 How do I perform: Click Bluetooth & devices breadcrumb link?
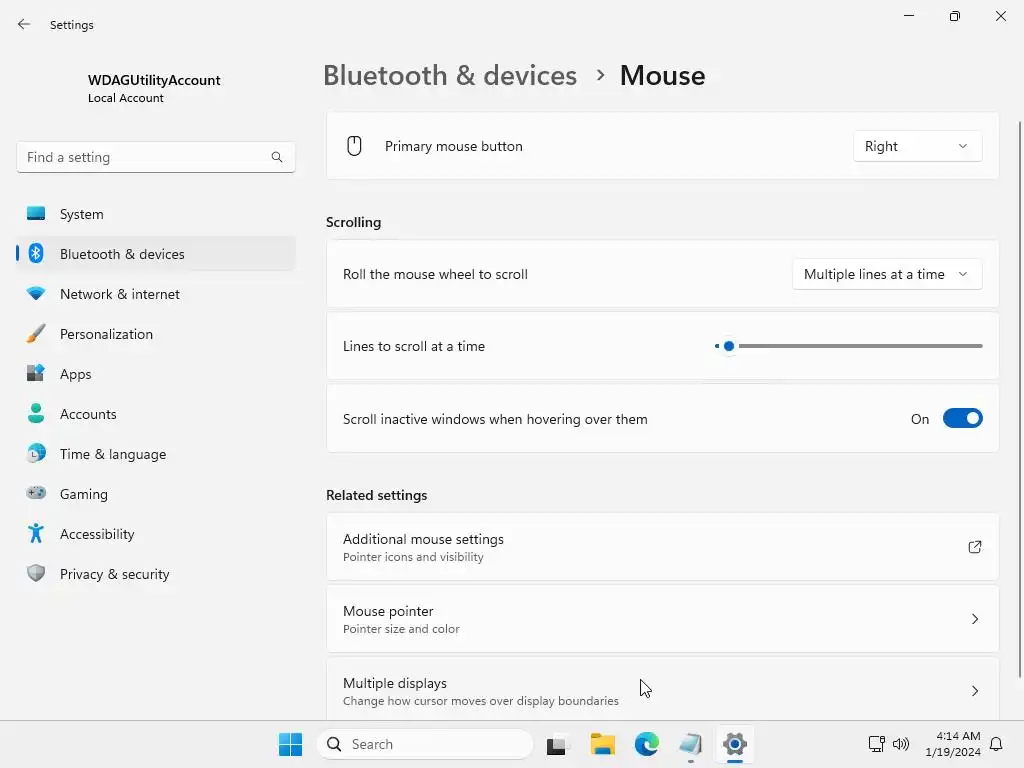(450, 75)
